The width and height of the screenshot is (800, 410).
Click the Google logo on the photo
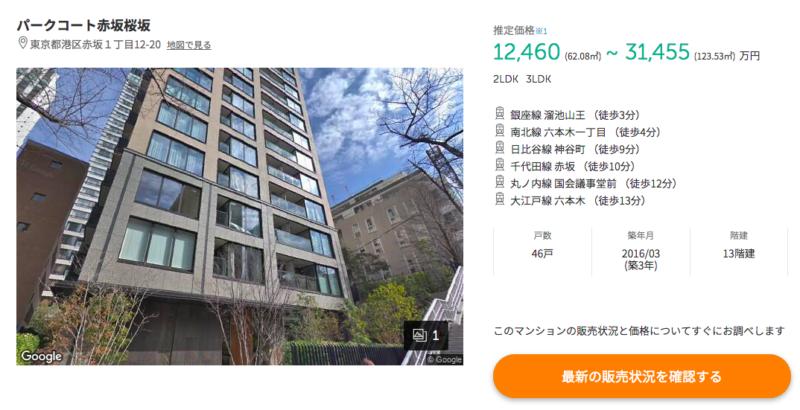click(x=41, y=356)
